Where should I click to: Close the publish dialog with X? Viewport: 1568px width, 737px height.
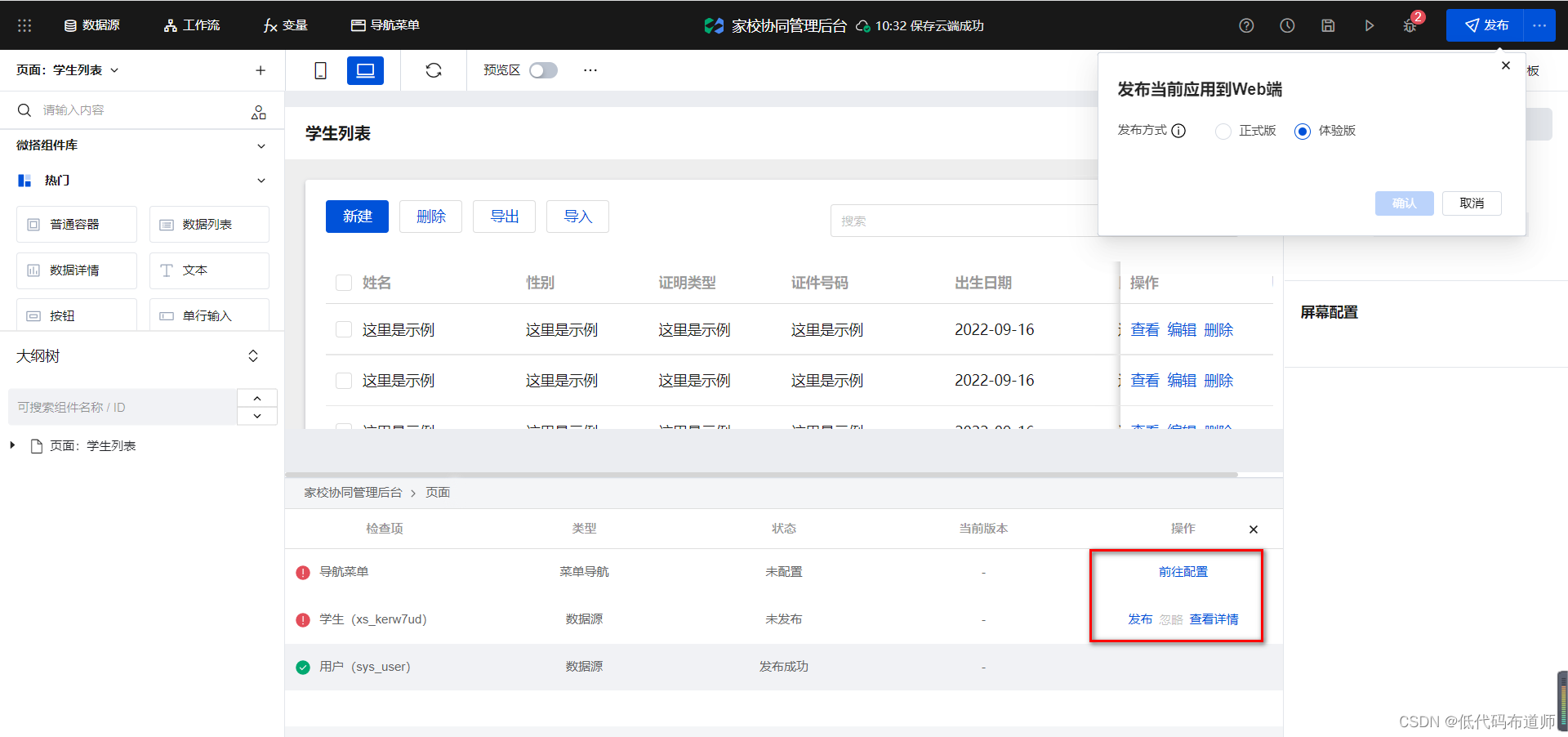(1506, 65)
